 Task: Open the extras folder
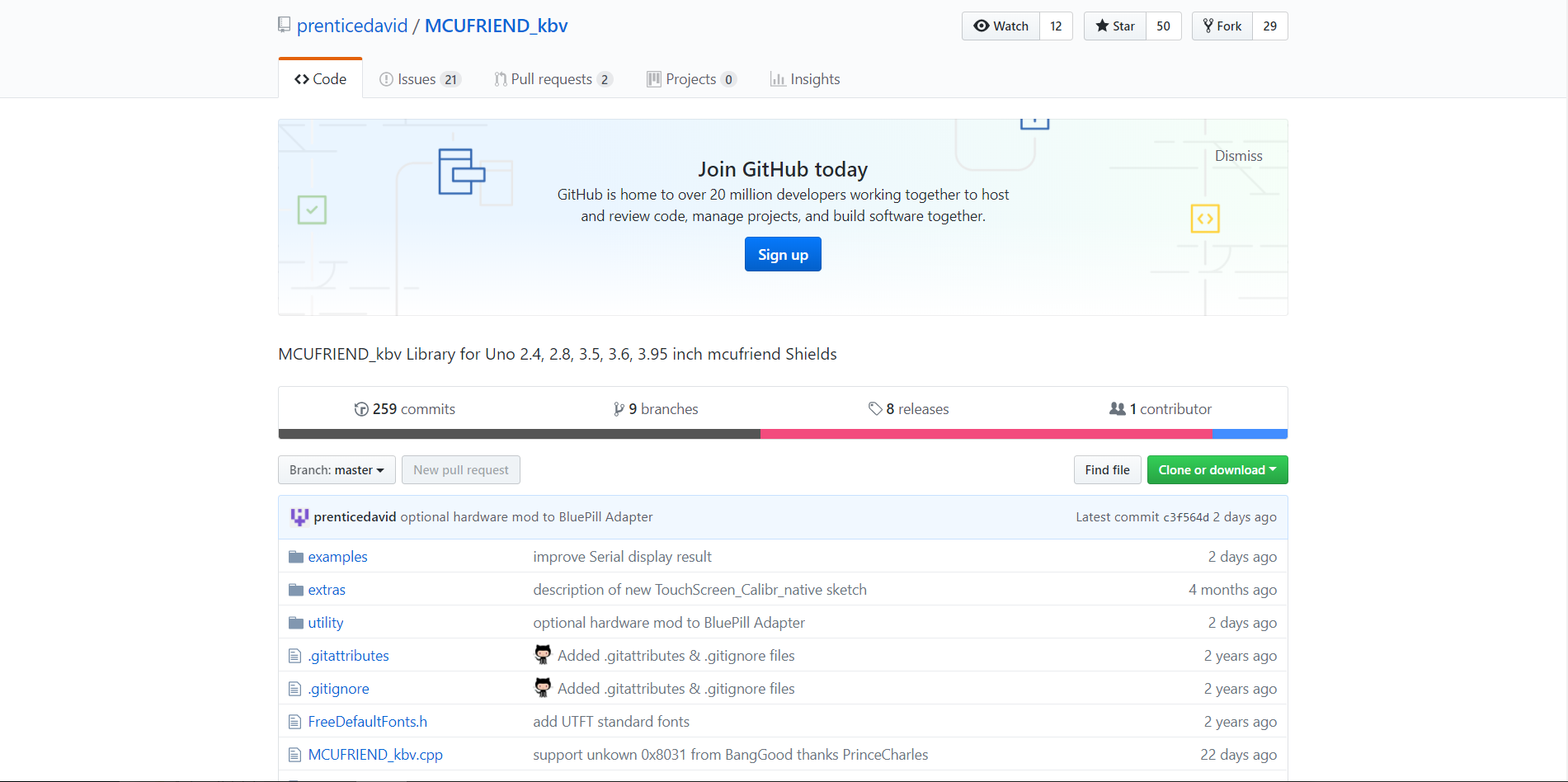(x=327, y=590)
